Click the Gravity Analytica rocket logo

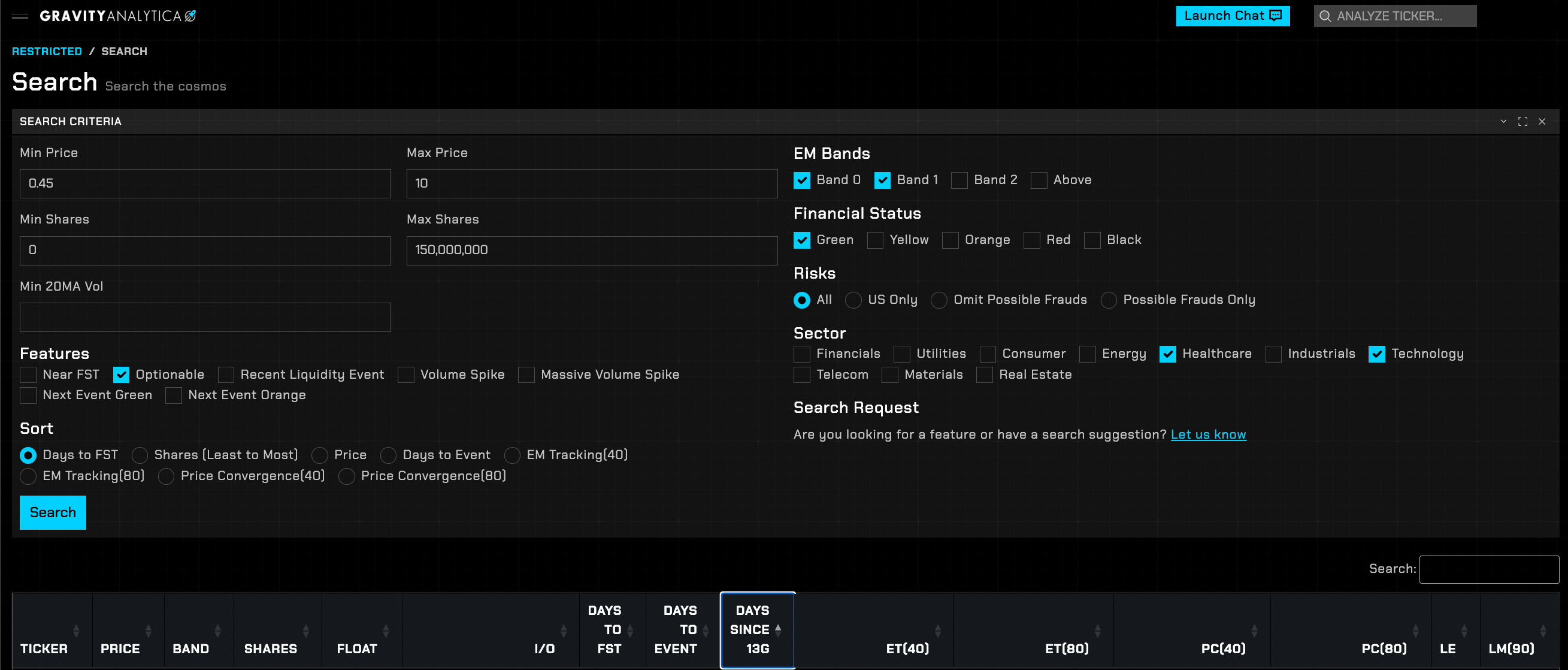pyautogui.click(x=190, y=16)
